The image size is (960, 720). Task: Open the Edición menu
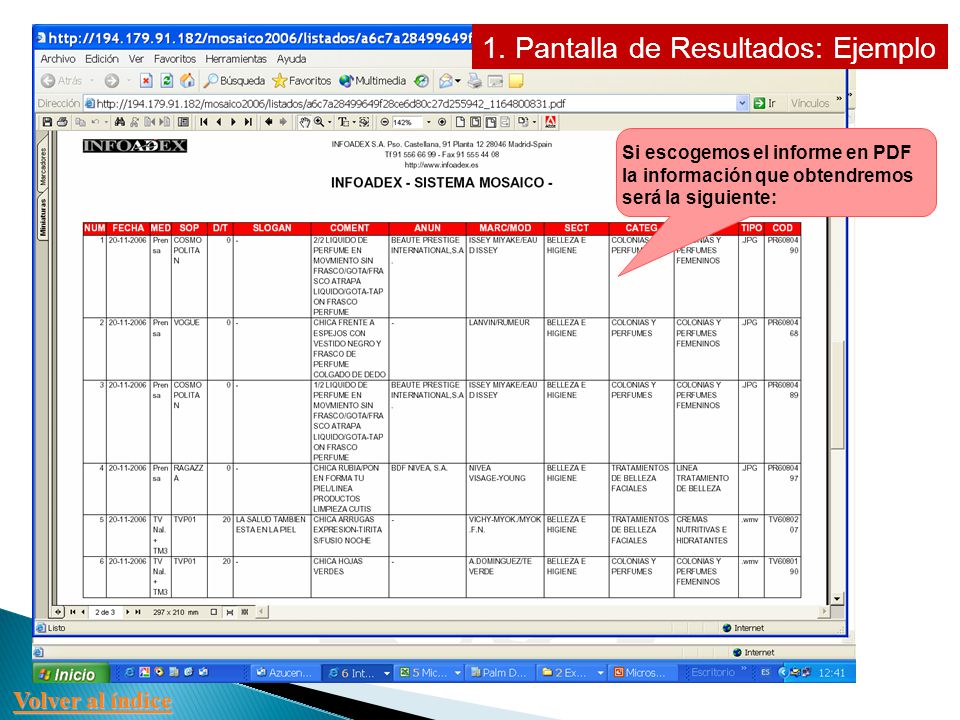(102, 59)
